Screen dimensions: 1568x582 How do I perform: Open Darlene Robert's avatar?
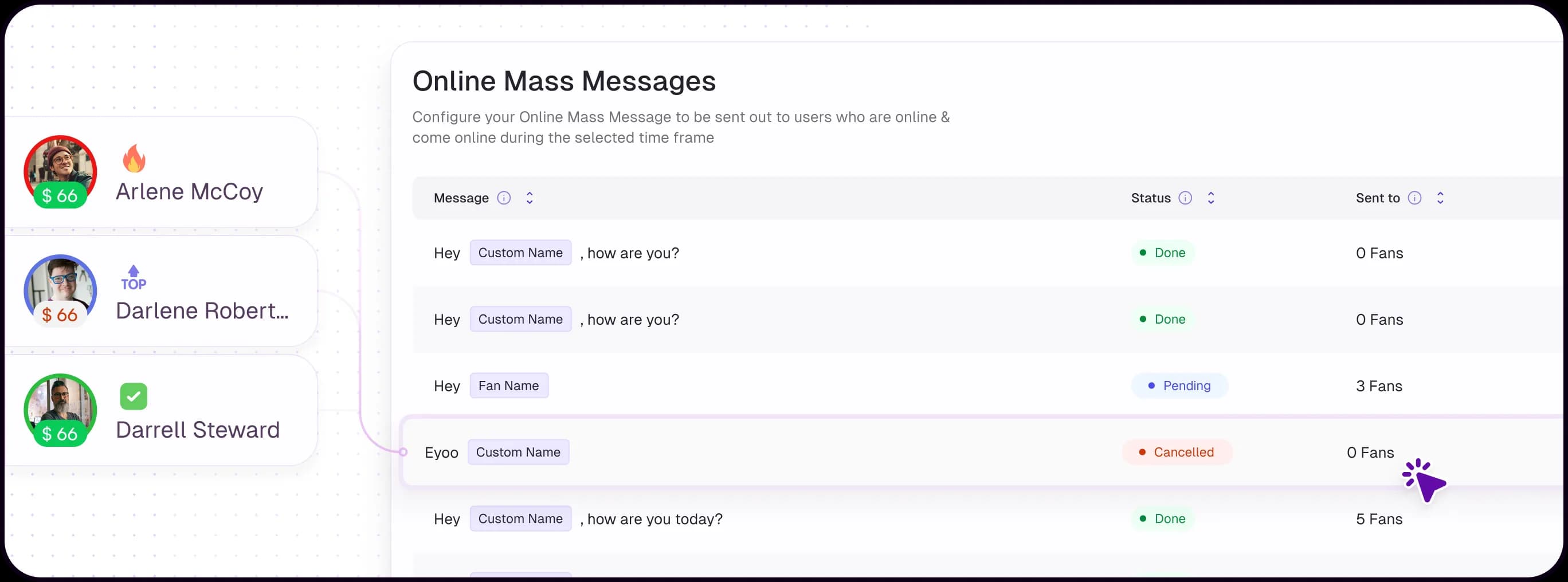pyautogui.click(x=60, y=290)
